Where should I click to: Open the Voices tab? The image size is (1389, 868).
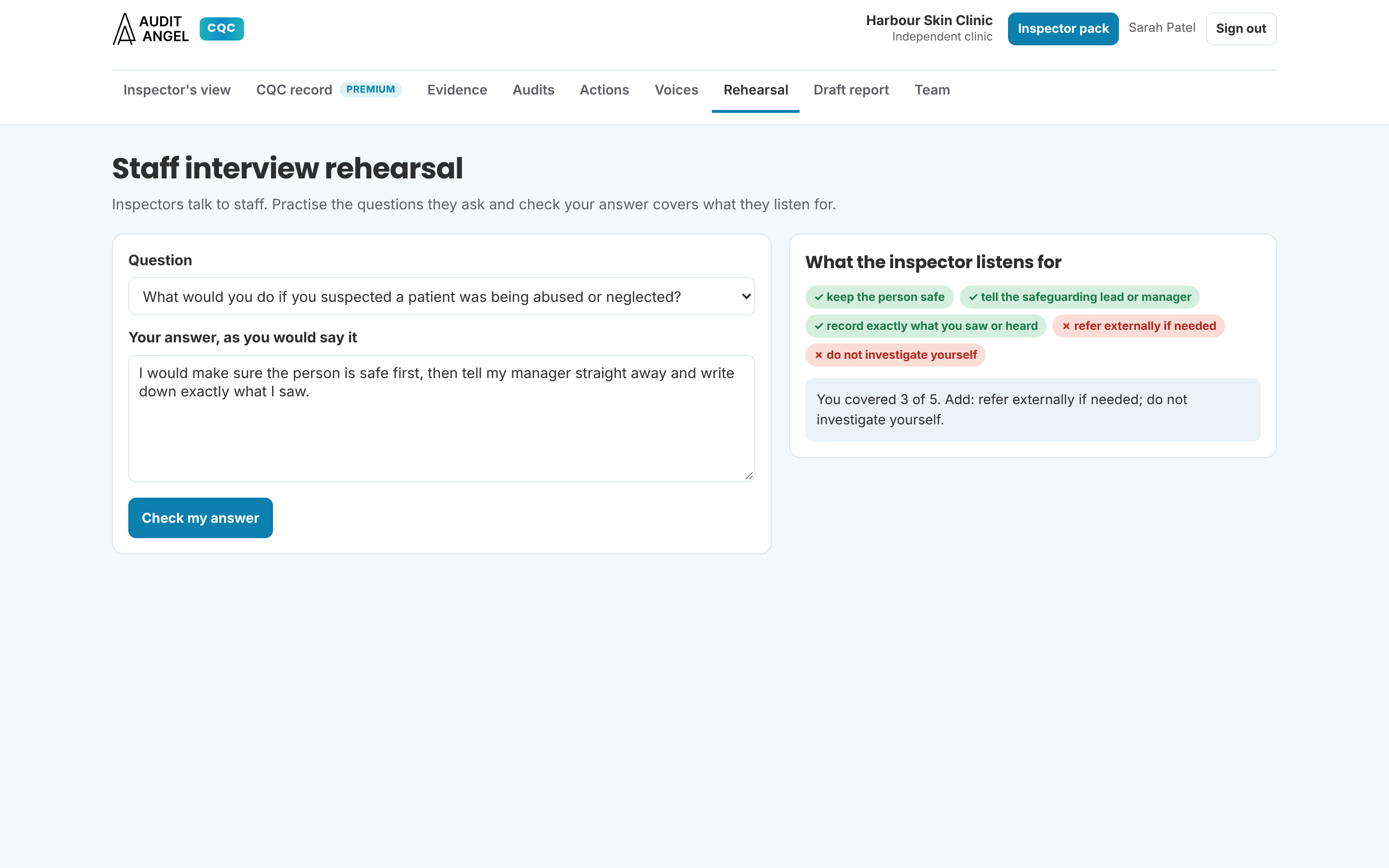pos(676,90)
